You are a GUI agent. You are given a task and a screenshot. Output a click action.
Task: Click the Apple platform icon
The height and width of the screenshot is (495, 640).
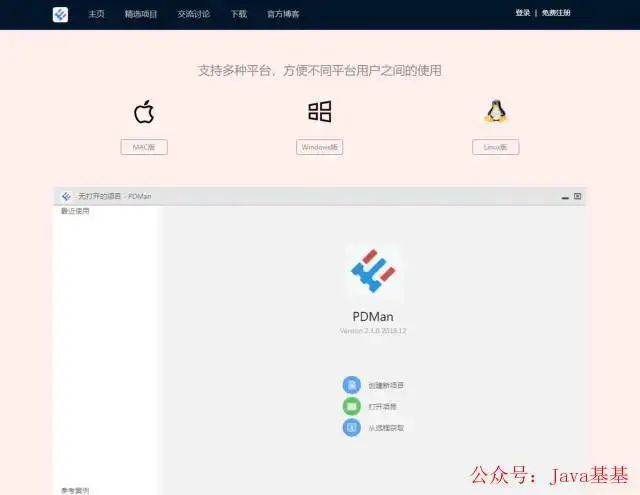tap(144, 111)
